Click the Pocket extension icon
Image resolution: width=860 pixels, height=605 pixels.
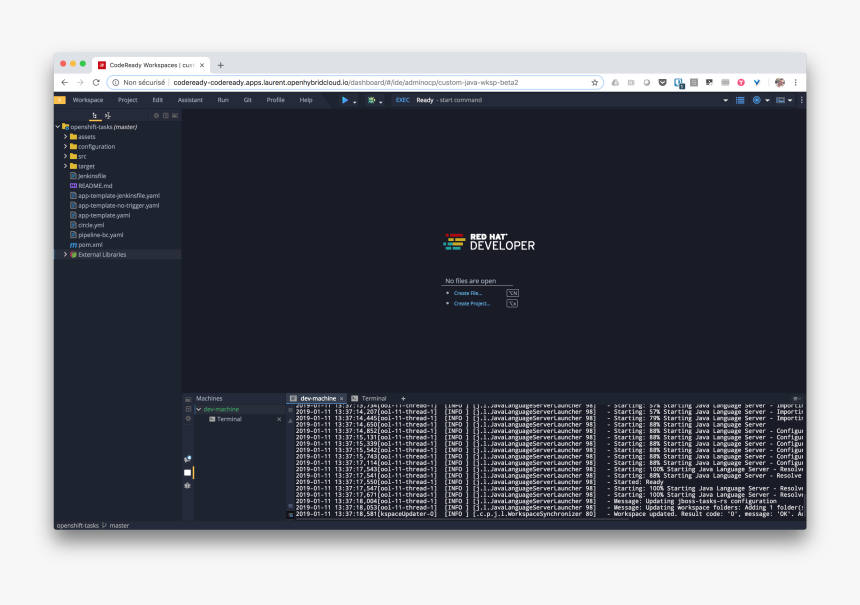pyautogui.click(x=663, y=82)
